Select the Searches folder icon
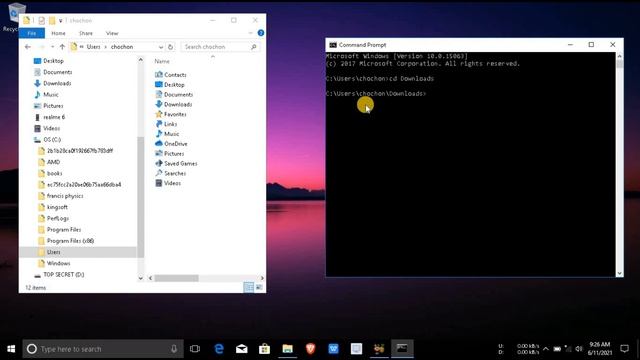 click(x=159, y=173)
